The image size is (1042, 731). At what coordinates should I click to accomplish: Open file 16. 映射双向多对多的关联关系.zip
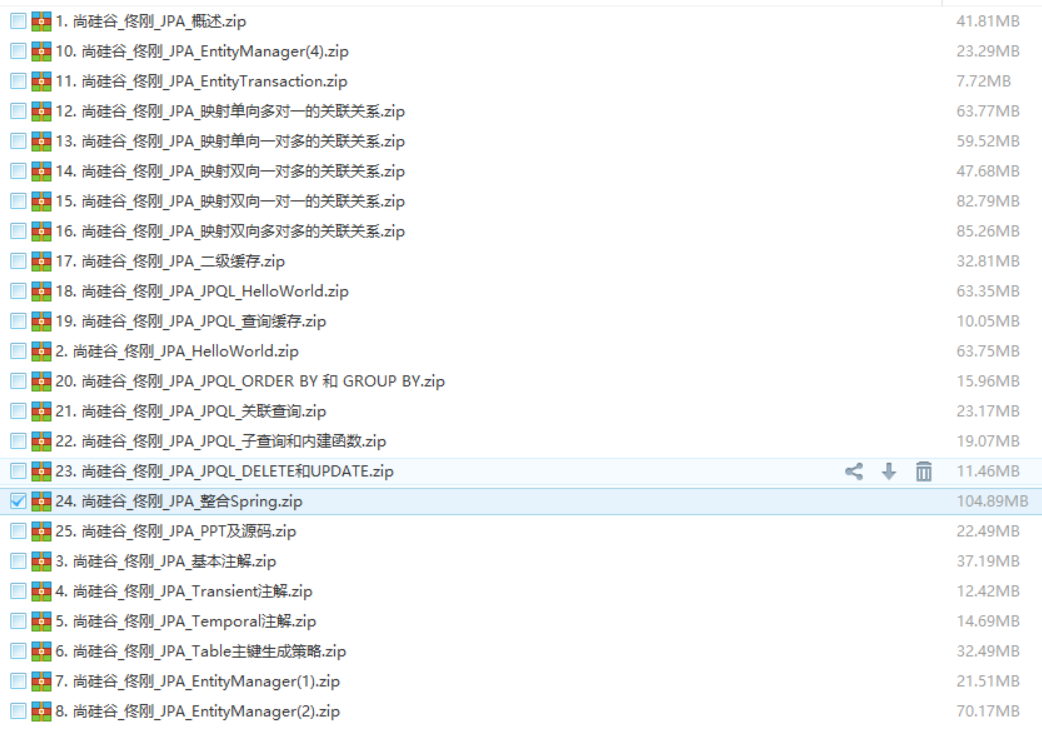(x=230, y=231)
